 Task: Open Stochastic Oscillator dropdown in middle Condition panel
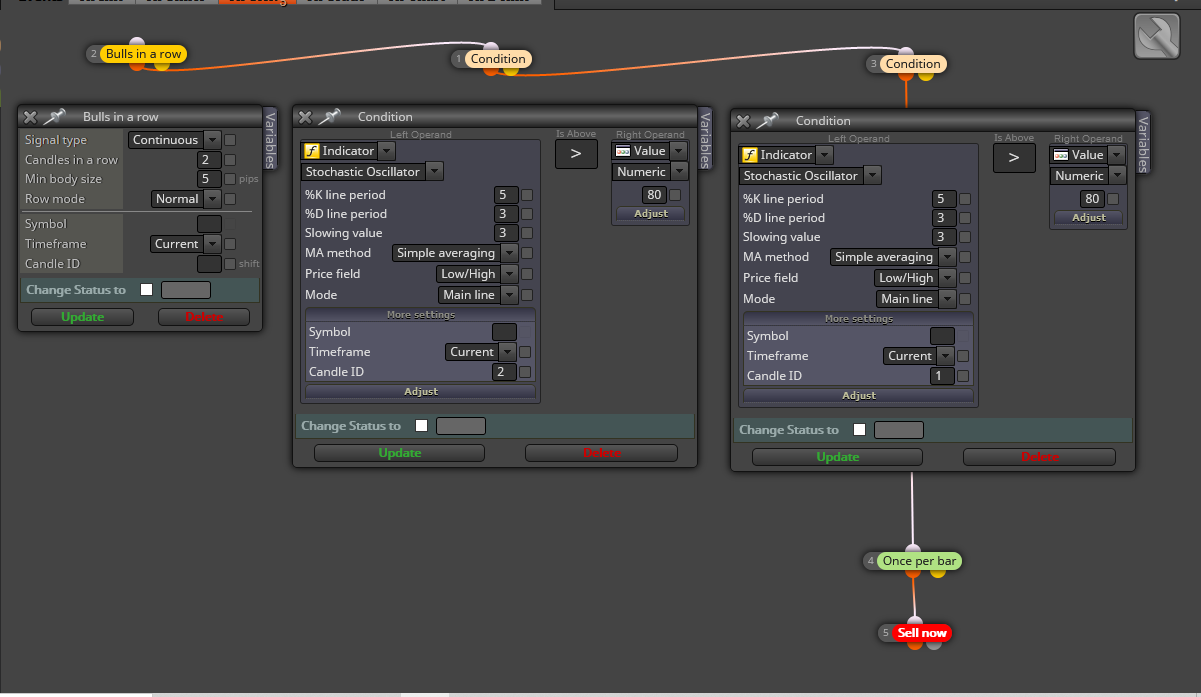(372, 172)
